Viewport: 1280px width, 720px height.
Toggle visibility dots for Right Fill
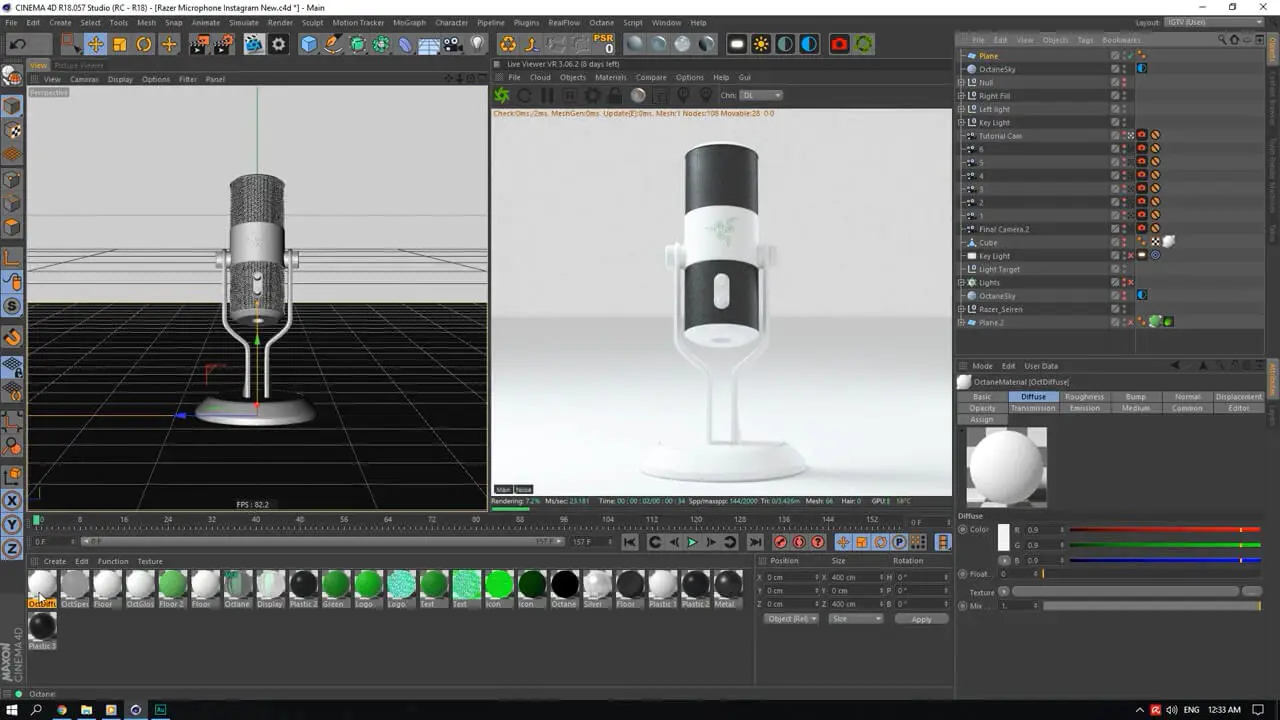tap(1124, 96)
